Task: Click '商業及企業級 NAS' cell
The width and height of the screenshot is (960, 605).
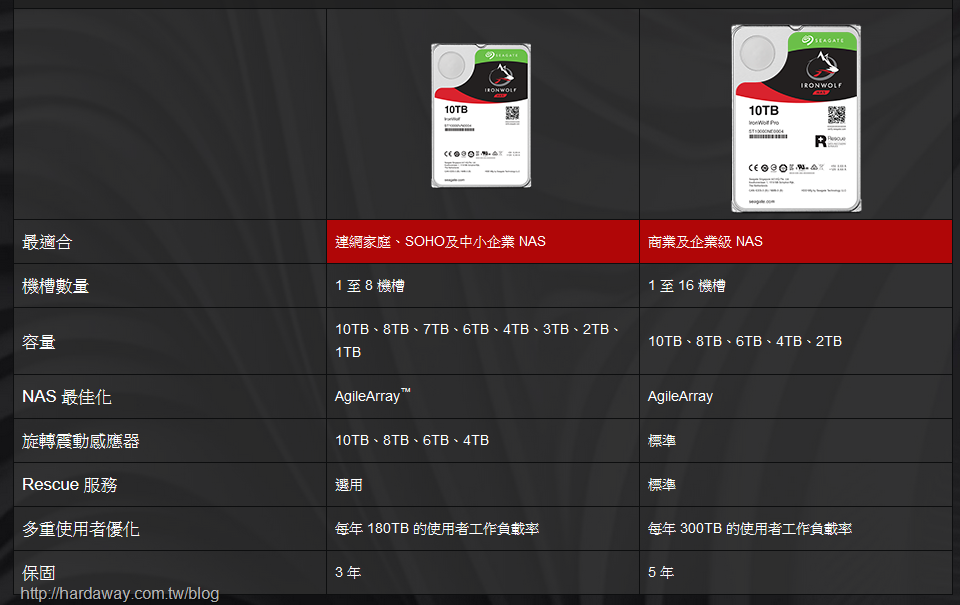Action: click(x=796, y=242)
